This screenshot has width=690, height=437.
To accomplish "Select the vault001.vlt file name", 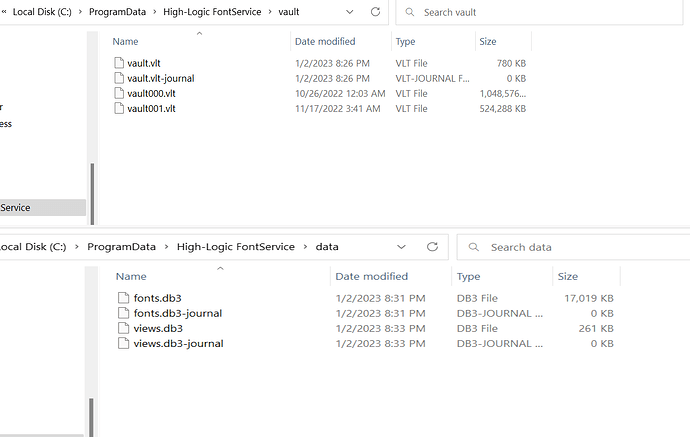I will pos(151,108).
